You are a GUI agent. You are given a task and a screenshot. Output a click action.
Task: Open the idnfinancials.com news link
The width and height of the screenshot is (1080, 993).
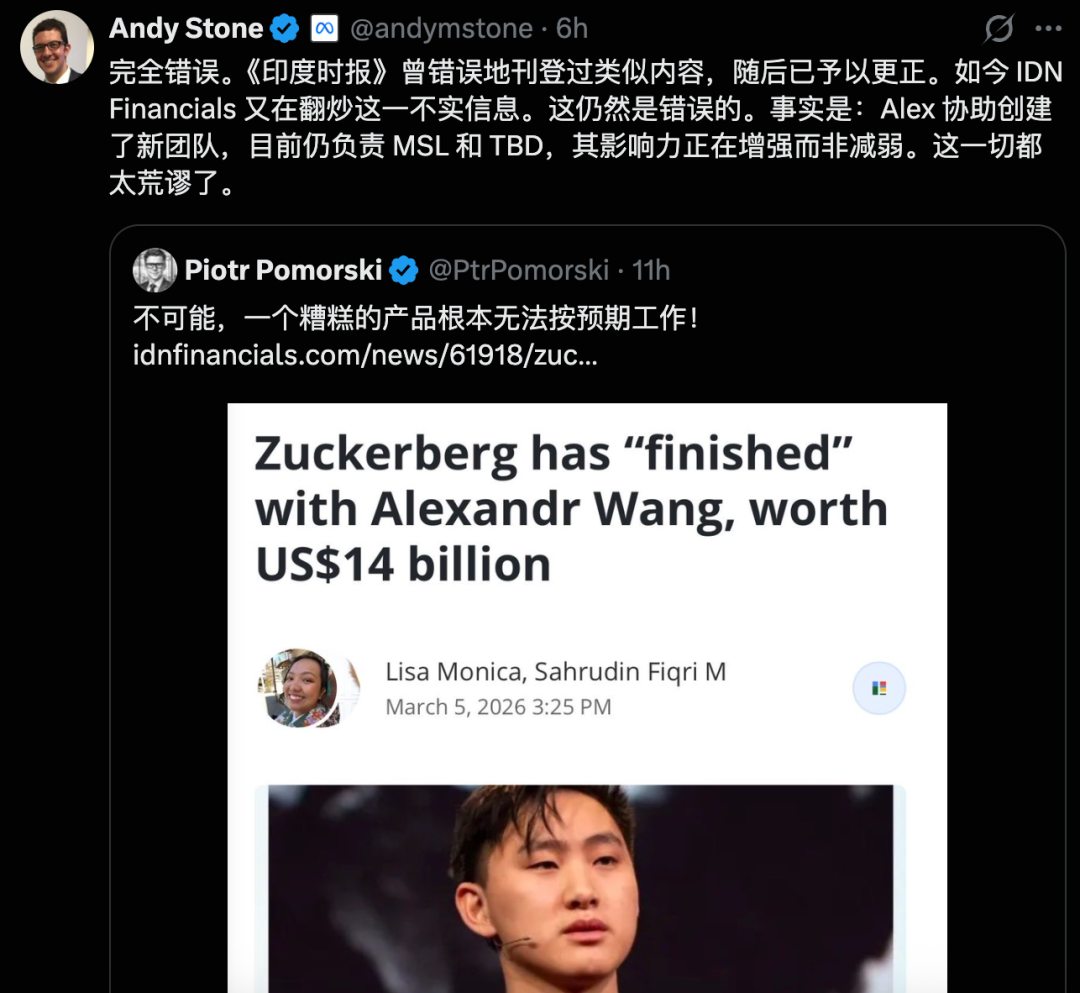tap(365, 355)
